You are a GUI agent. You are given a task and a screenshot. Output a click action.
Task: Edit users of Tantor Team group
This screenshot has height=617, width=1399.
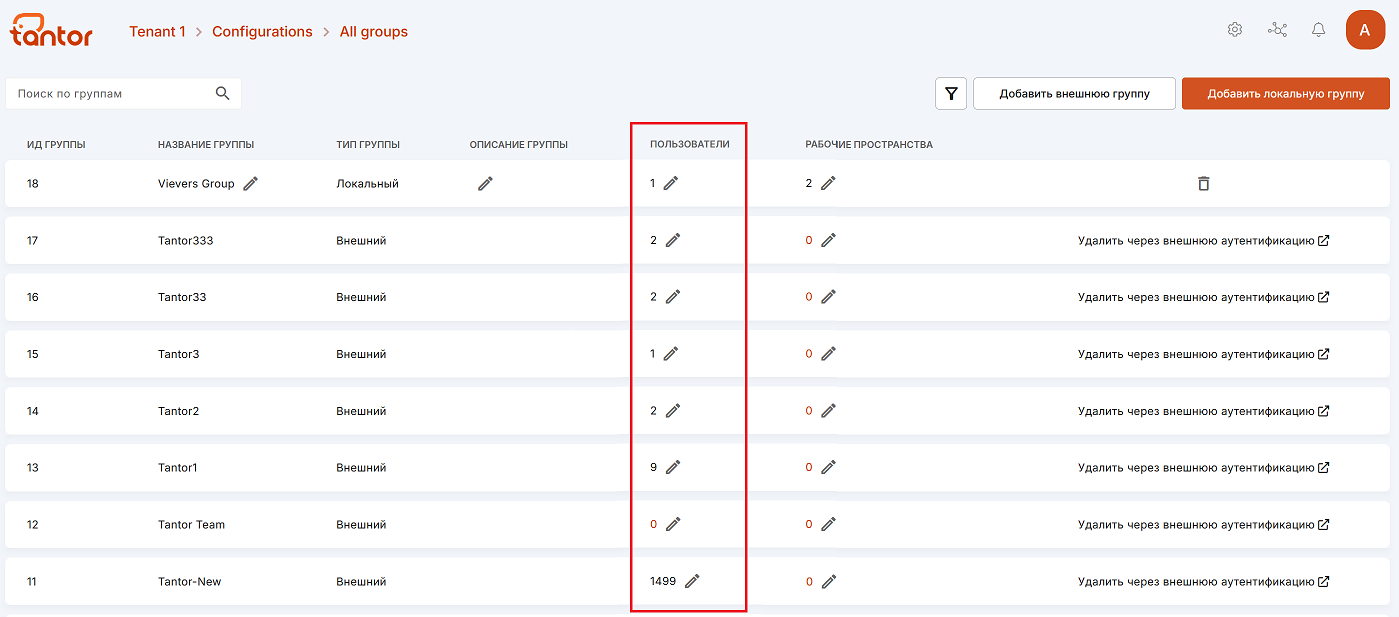673,524
